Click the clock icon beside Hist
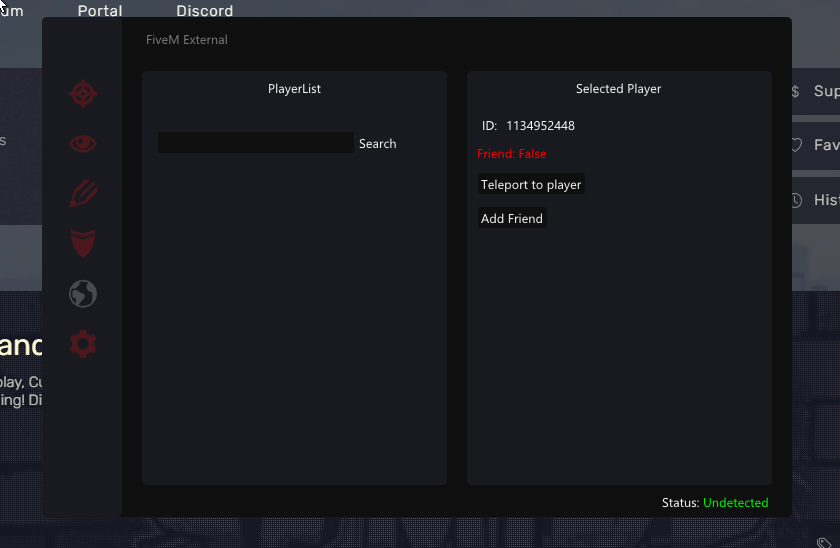Viewport: 840px width, 548px height. coord(797,200)
